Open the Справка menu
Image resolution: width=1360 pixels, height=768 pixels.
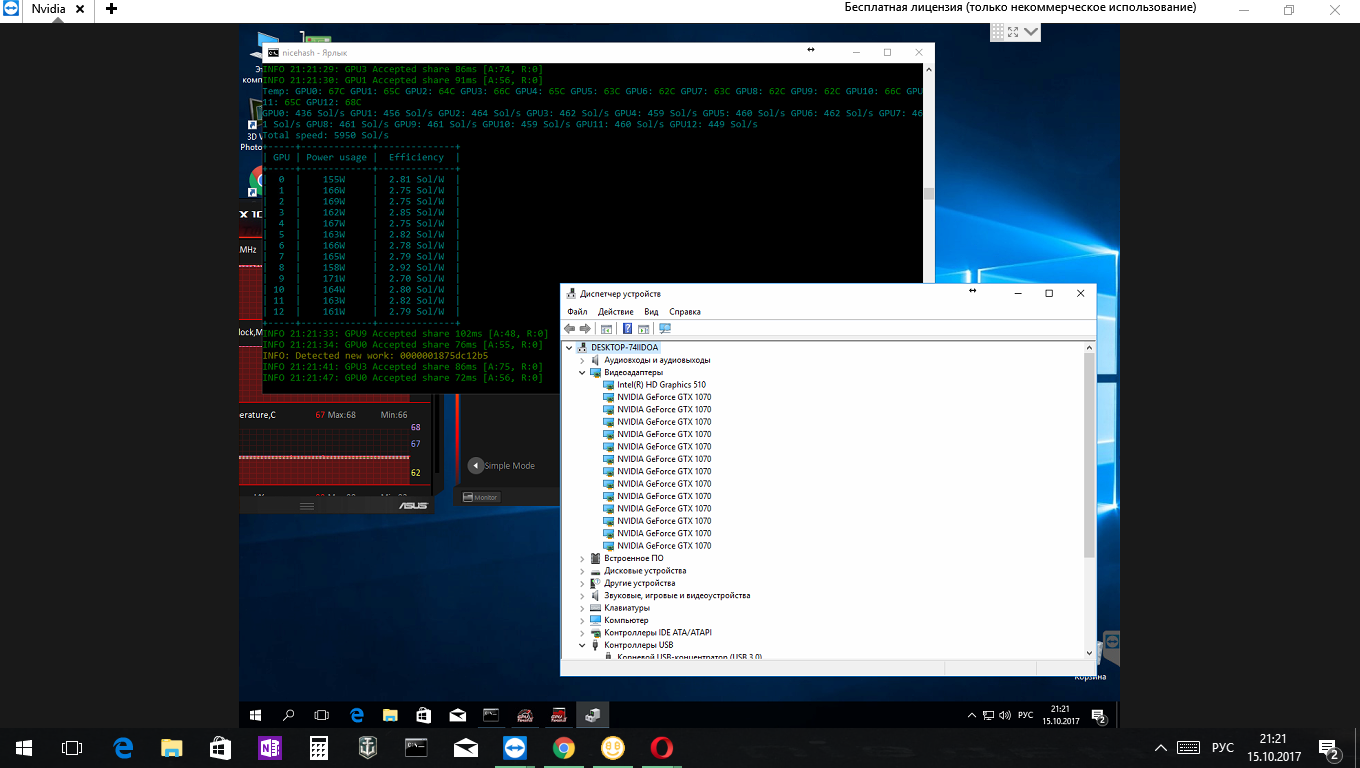tap(685, 311)
